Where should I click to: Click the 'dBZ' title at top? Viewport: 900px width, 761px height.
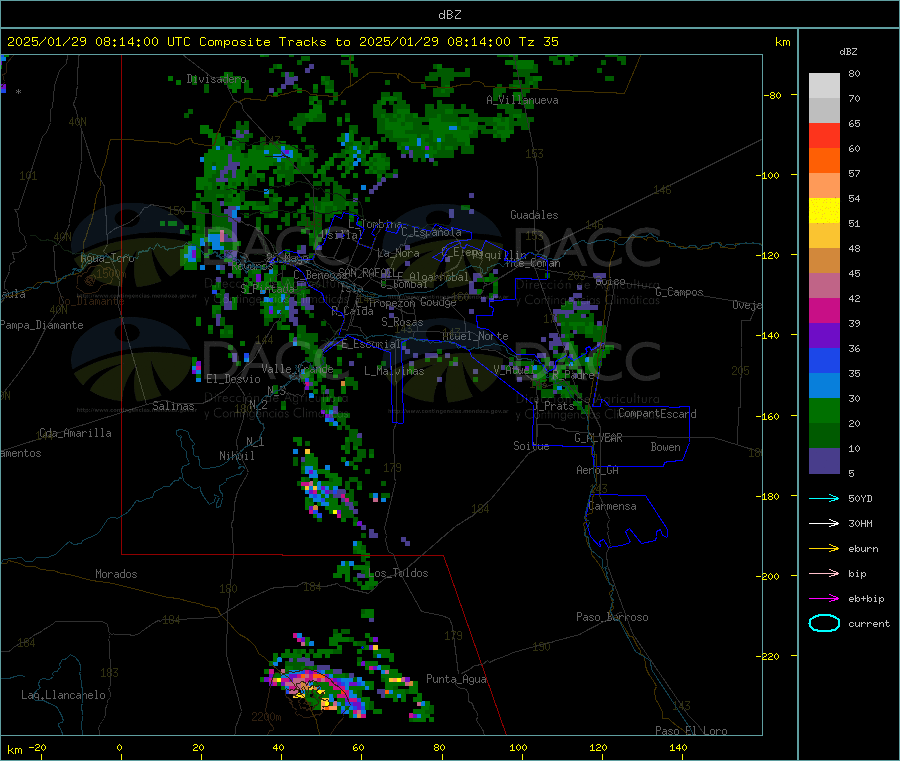[449, 15]
